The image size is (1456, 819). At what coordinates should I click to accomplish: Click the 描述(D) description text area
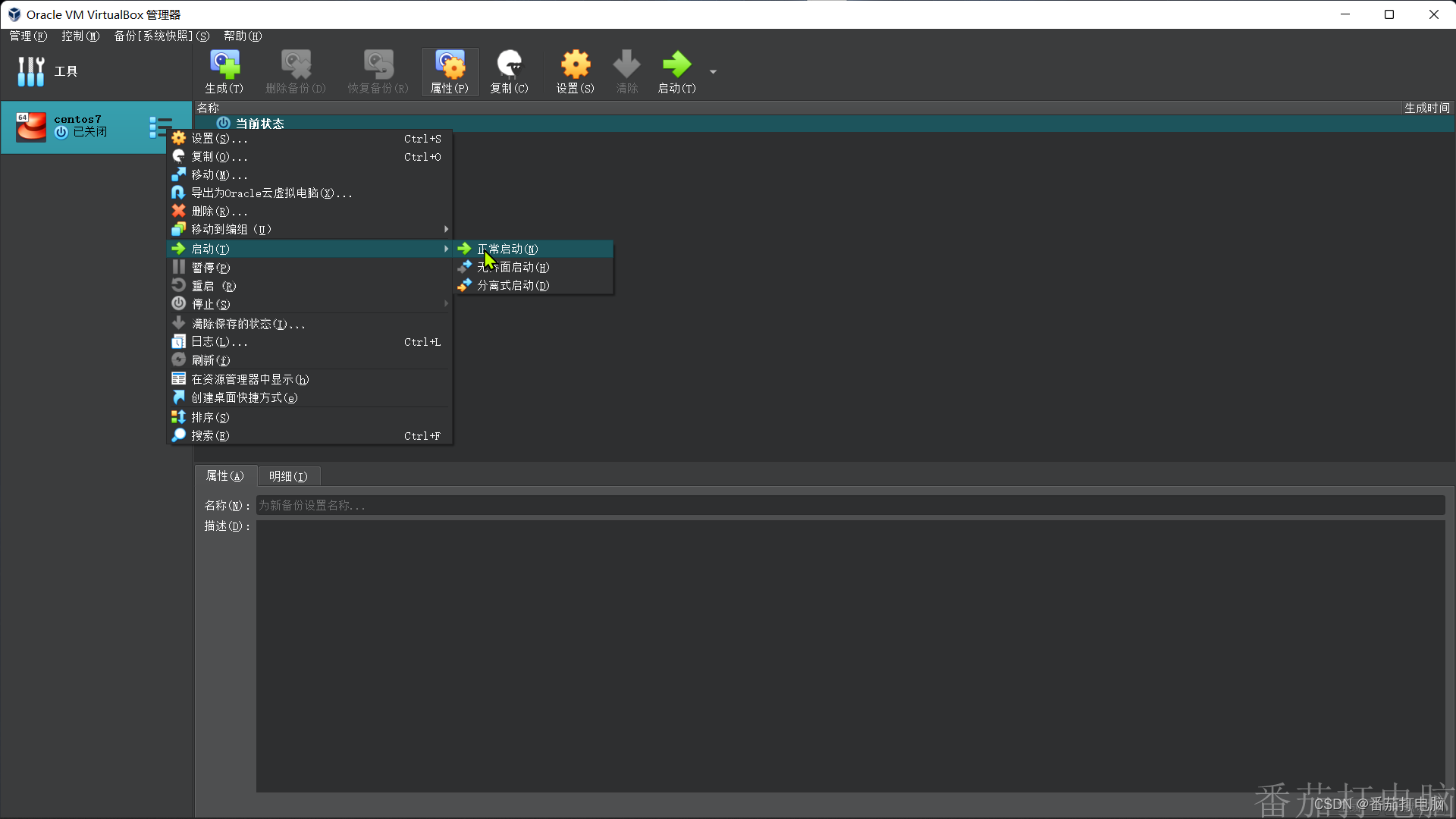(850, 656)
